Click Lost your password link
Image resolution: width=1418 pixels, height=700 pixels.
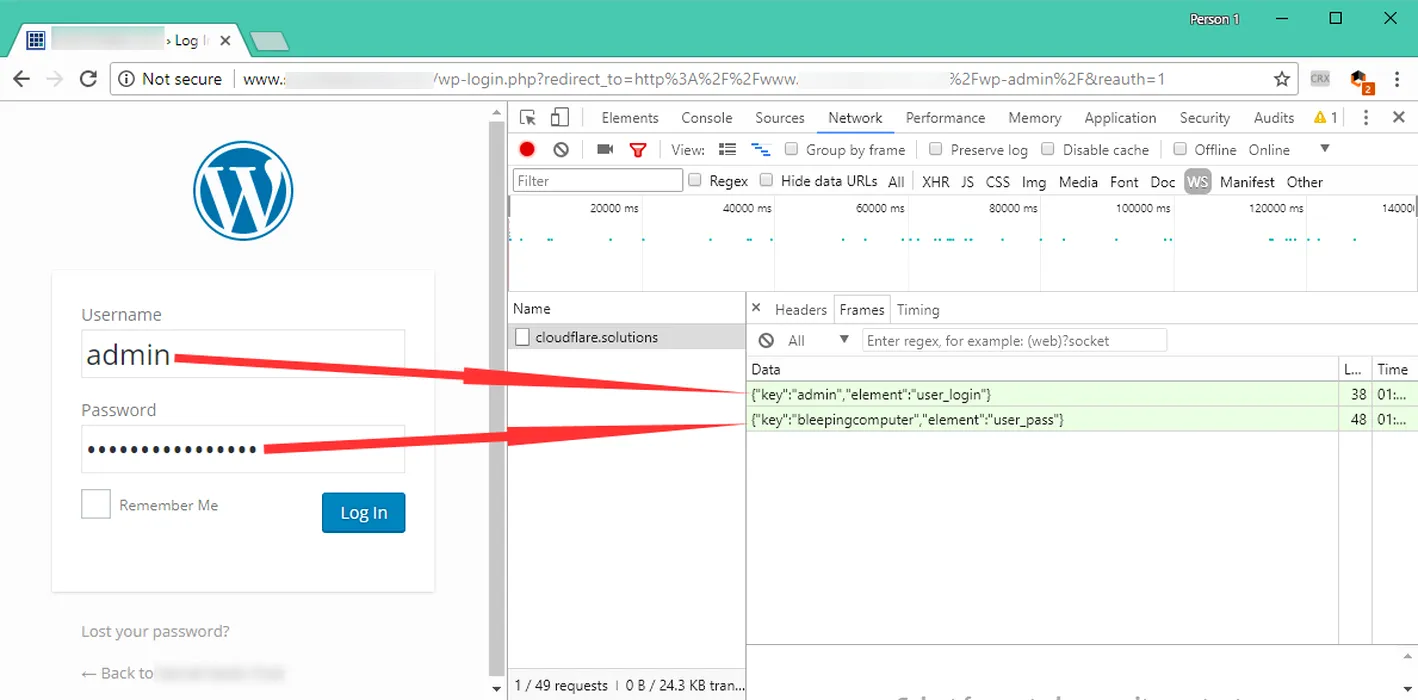155,631
